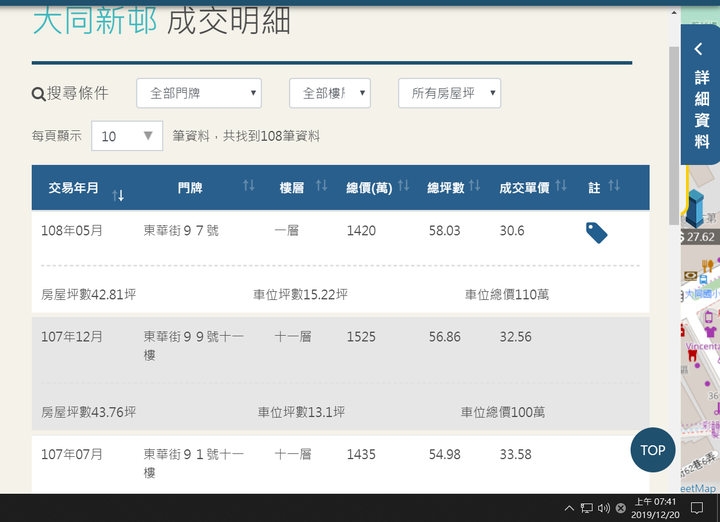Screen dimensions: 720x522
Task: Sort table by 樓層 arrows
Action: coord(321,185)
